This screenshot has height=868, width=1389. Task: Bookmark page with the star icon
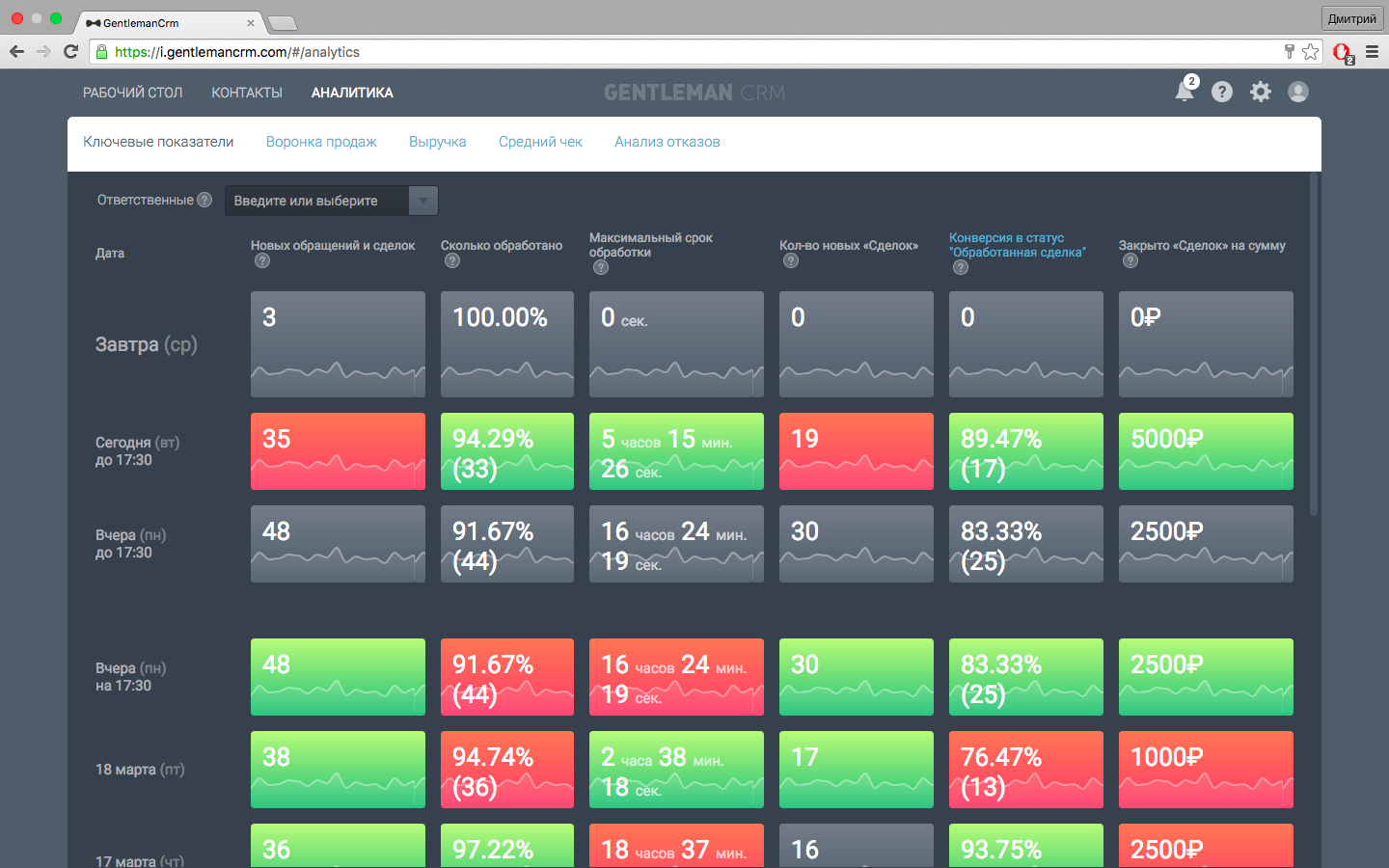point(1310,52)
